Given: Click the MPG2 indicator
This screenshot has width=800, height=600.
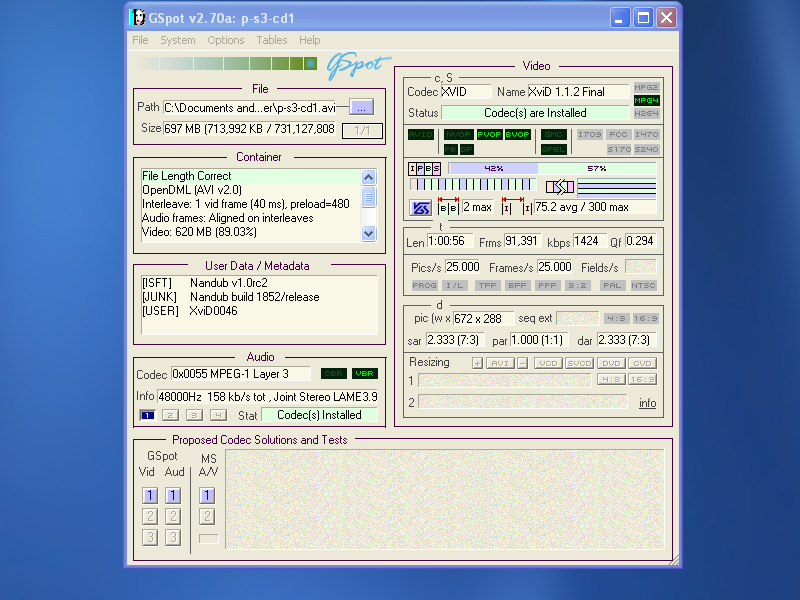Looking at the screenshot, I should tap(646, 87).
